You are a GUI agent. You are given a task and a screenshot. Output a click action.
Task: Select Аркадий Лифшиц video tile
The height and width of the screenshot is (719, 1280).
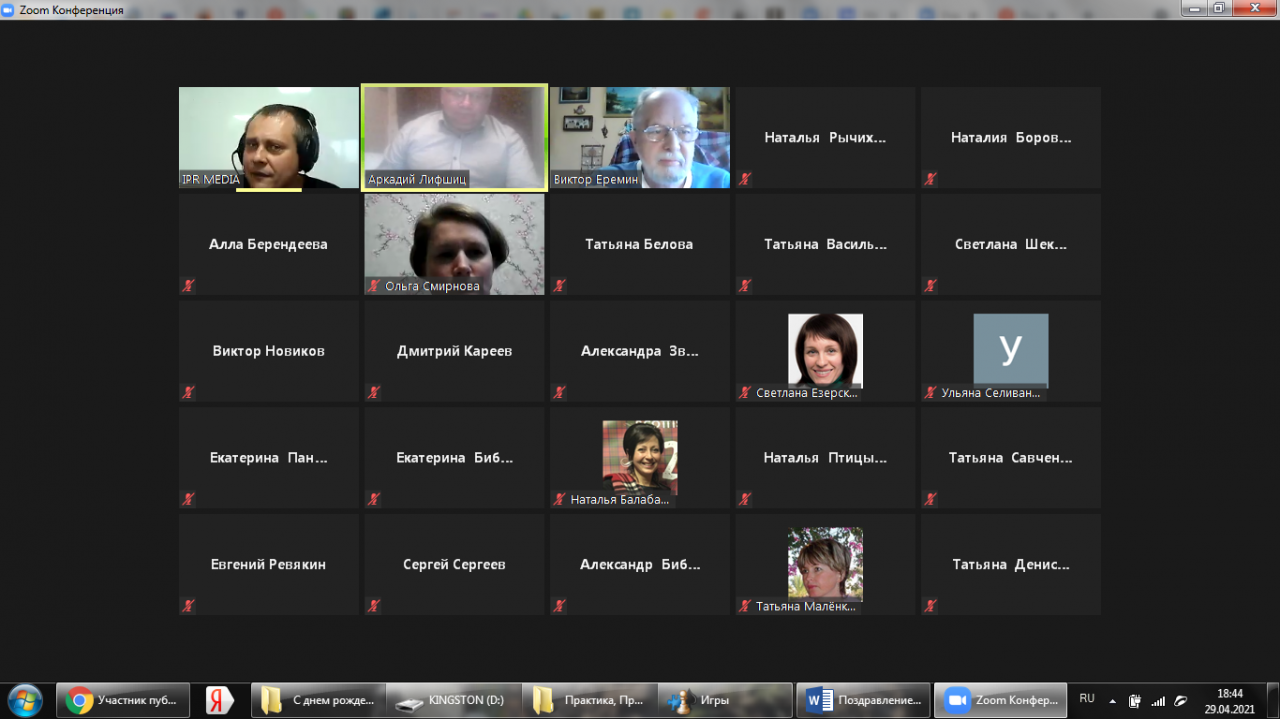pos(454,135)
